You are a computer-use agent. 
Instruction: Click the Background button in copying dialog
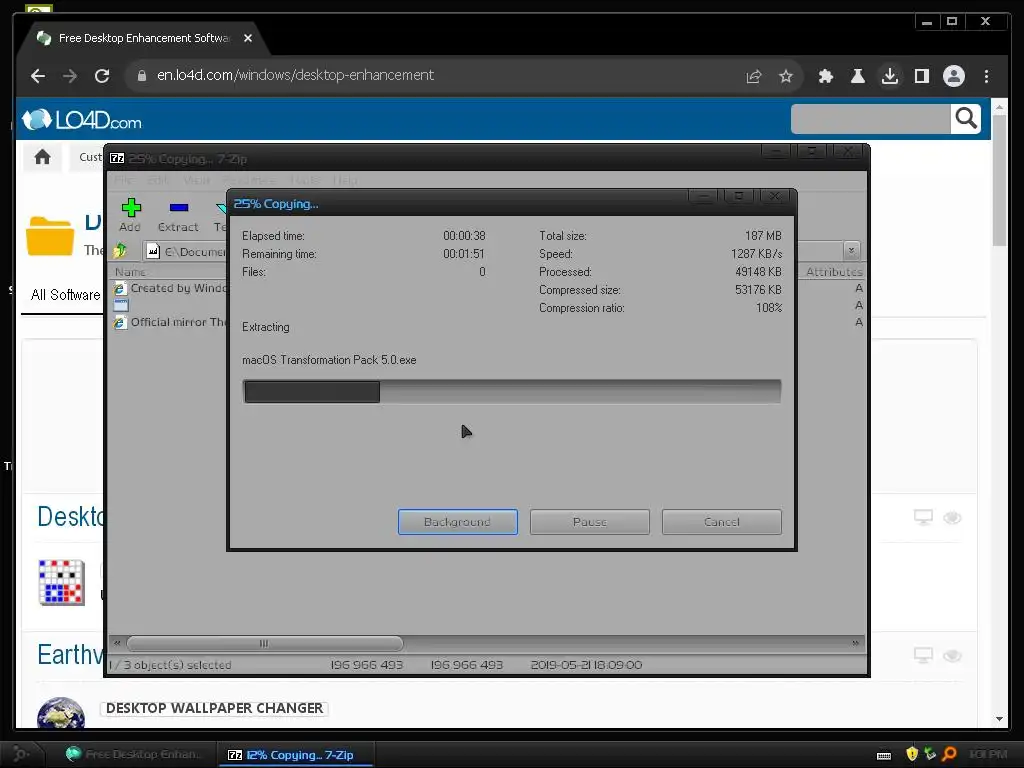click(457, 522)
